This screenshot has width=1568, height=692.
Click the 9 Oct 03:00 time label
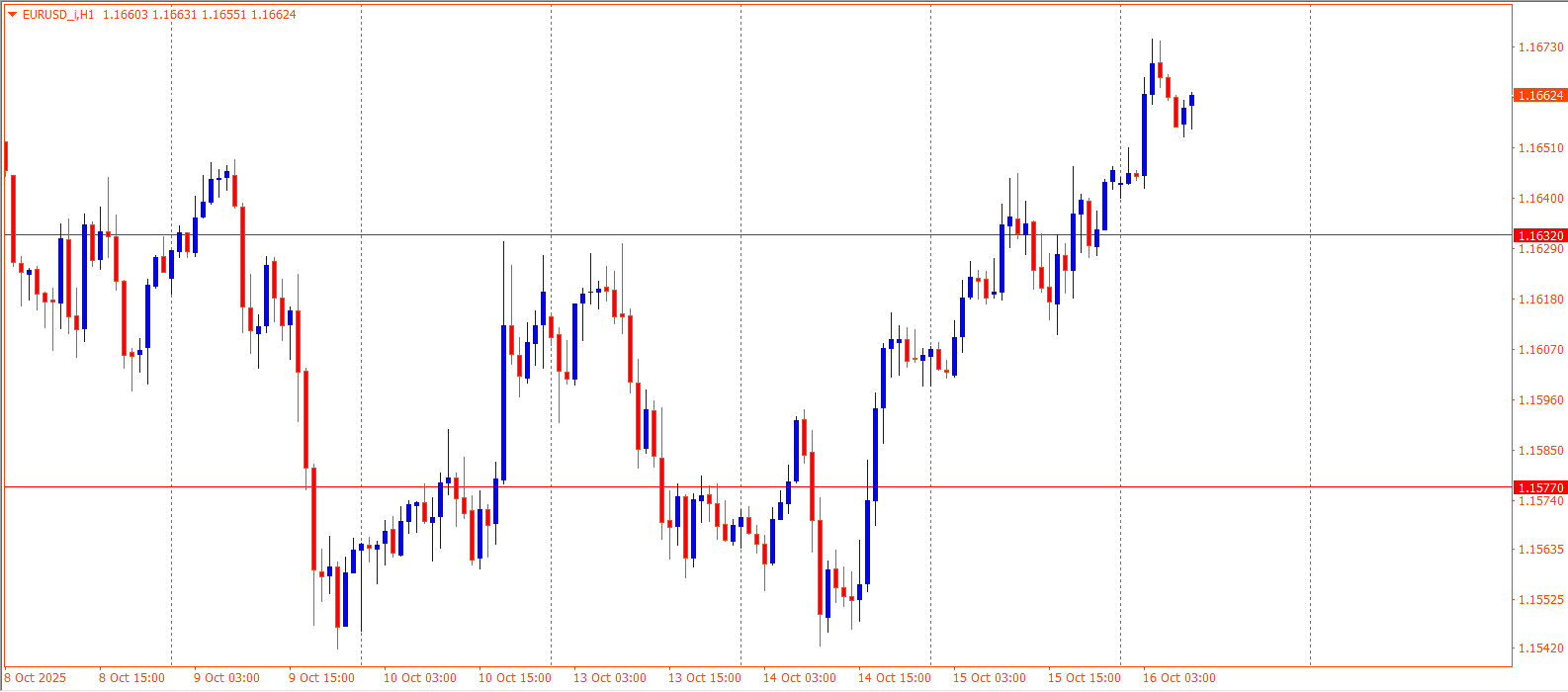pos(226,678)
